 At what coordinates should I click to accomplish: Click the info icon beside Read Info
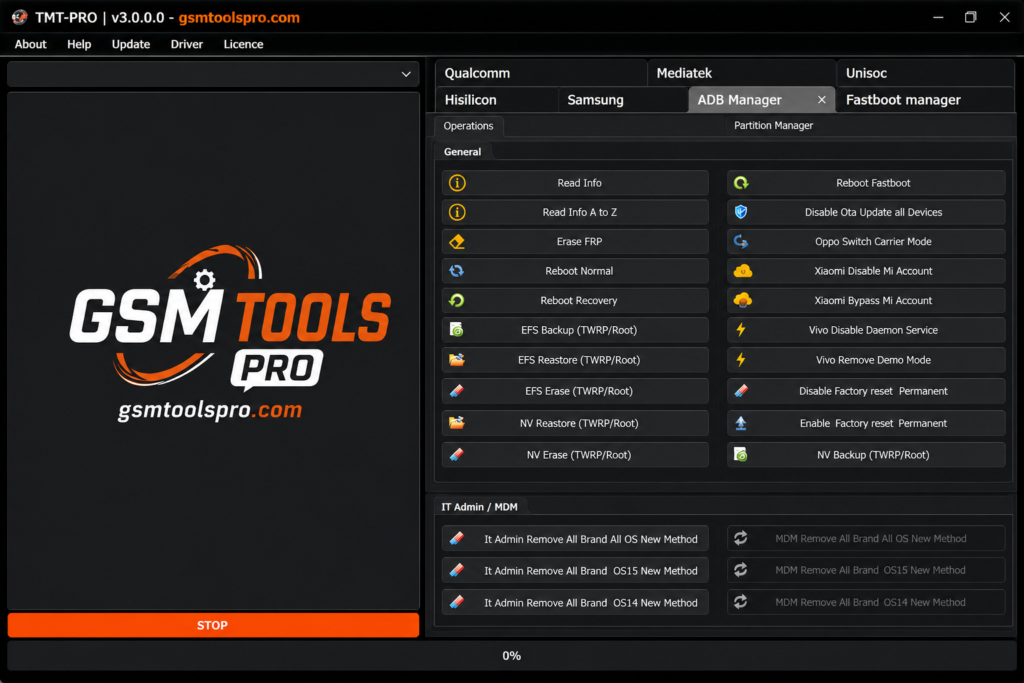coord(457,183)
